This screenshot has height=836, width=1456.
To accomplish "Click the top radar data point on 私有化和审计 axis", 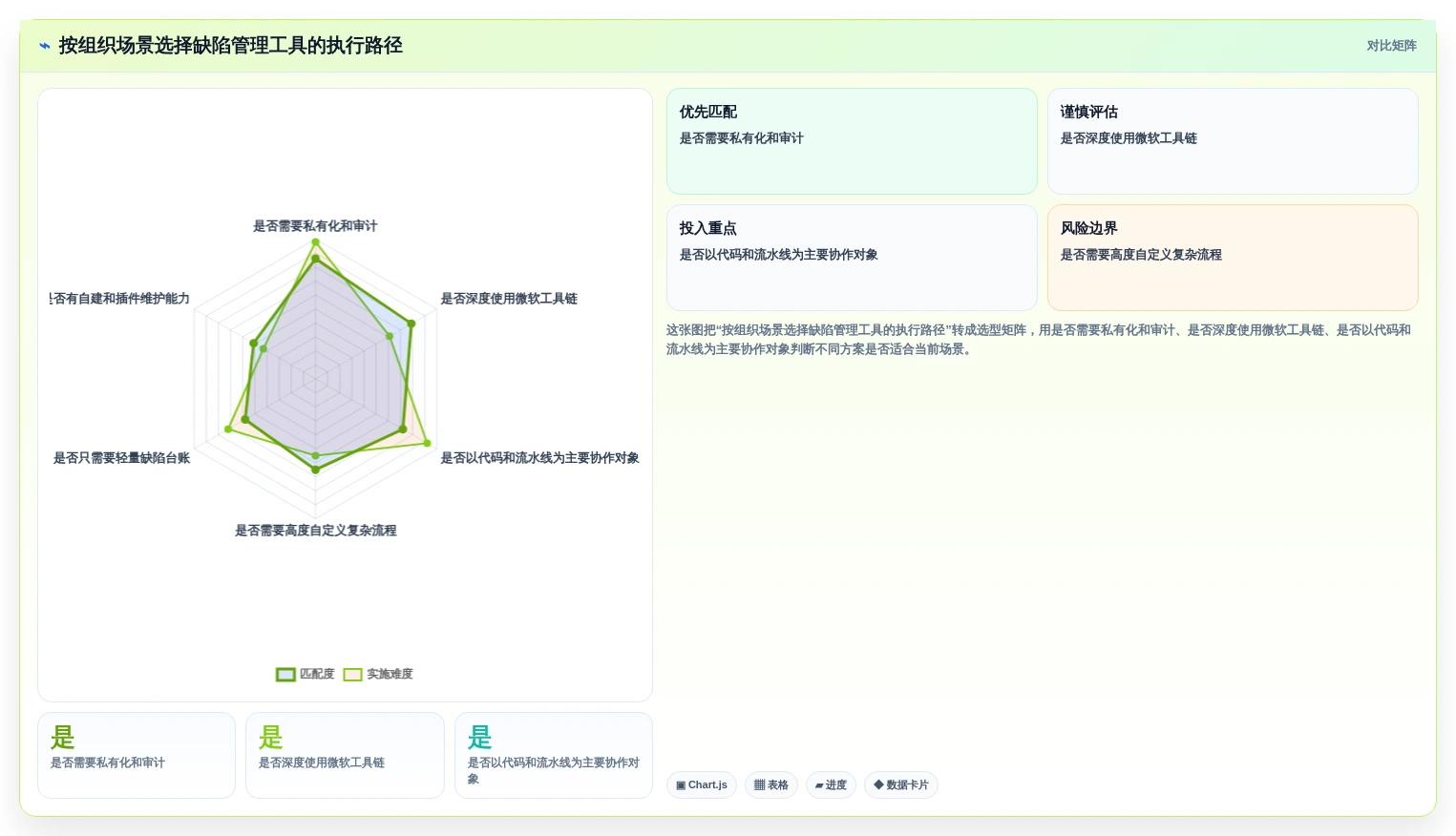I will (315, 242).
